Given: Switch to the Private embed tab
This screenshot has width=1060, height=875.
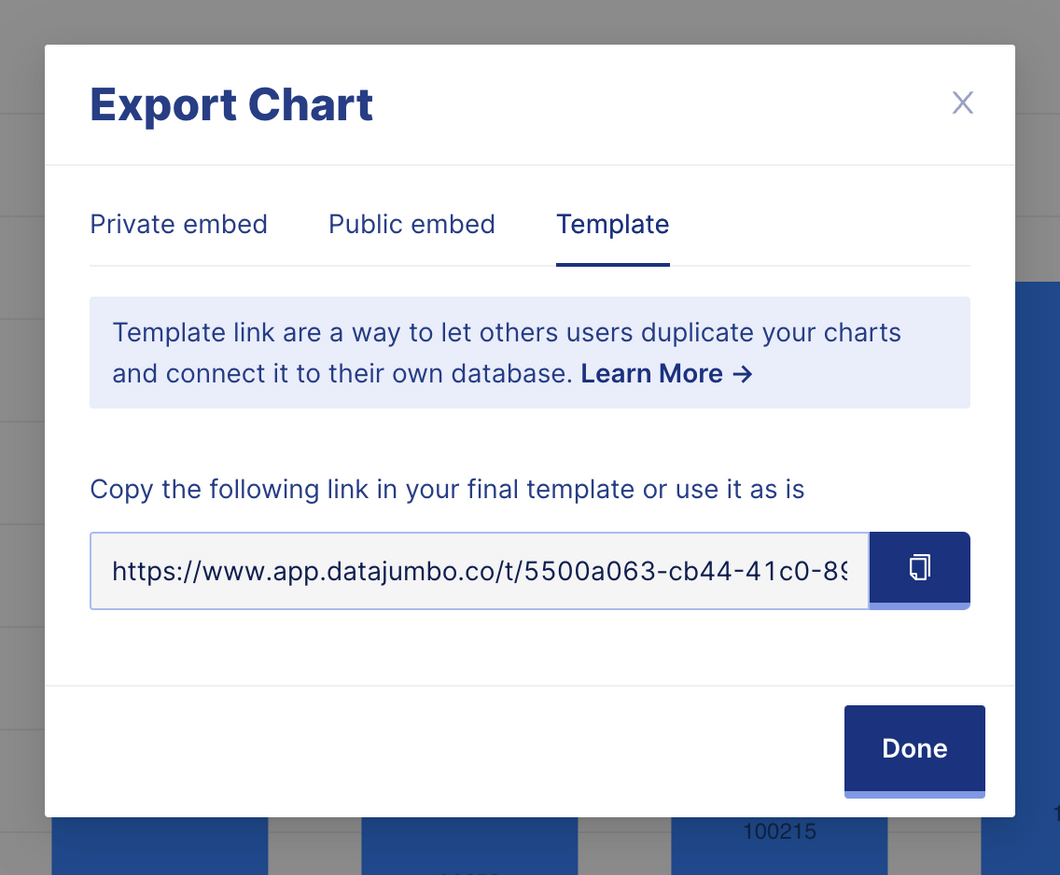Looking at the screenshot, I should point(178,224).
